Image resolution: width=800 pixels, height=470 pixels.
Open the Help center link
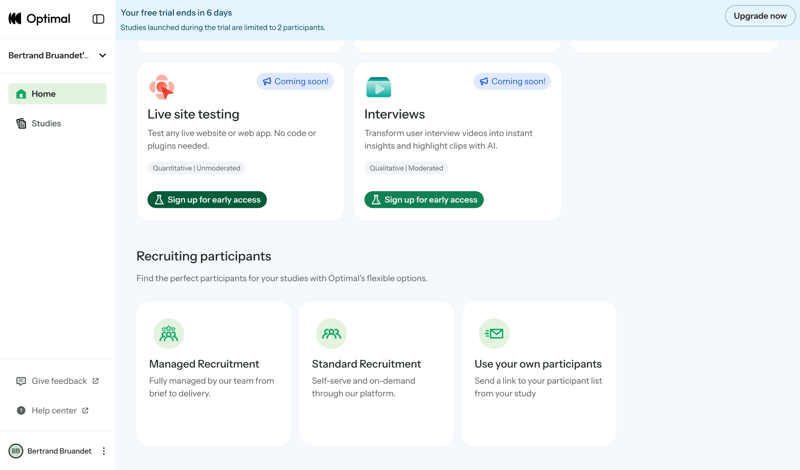(x=53, y=411)
